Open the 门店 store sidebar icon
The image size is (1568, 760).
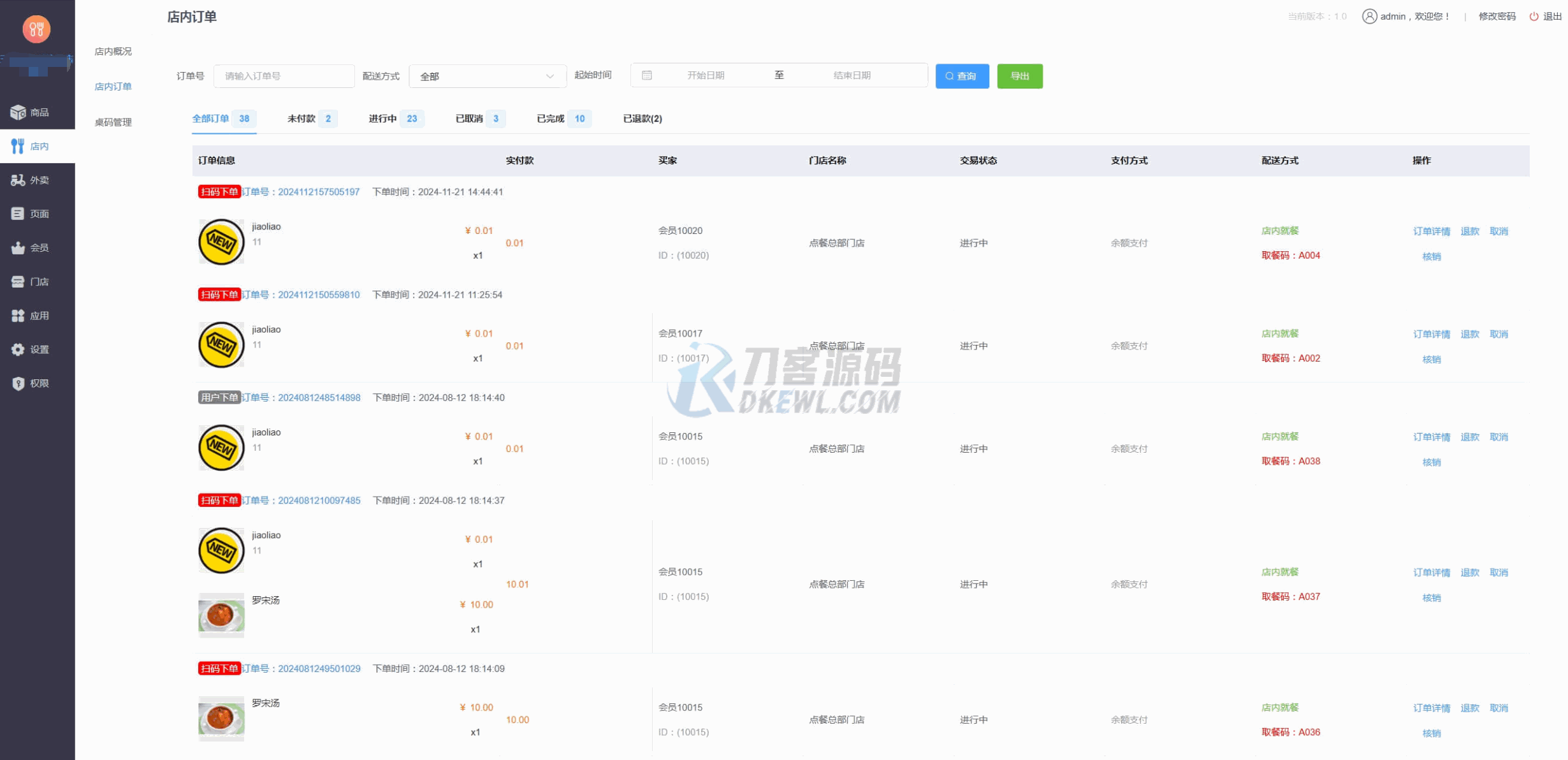(18, 282)
